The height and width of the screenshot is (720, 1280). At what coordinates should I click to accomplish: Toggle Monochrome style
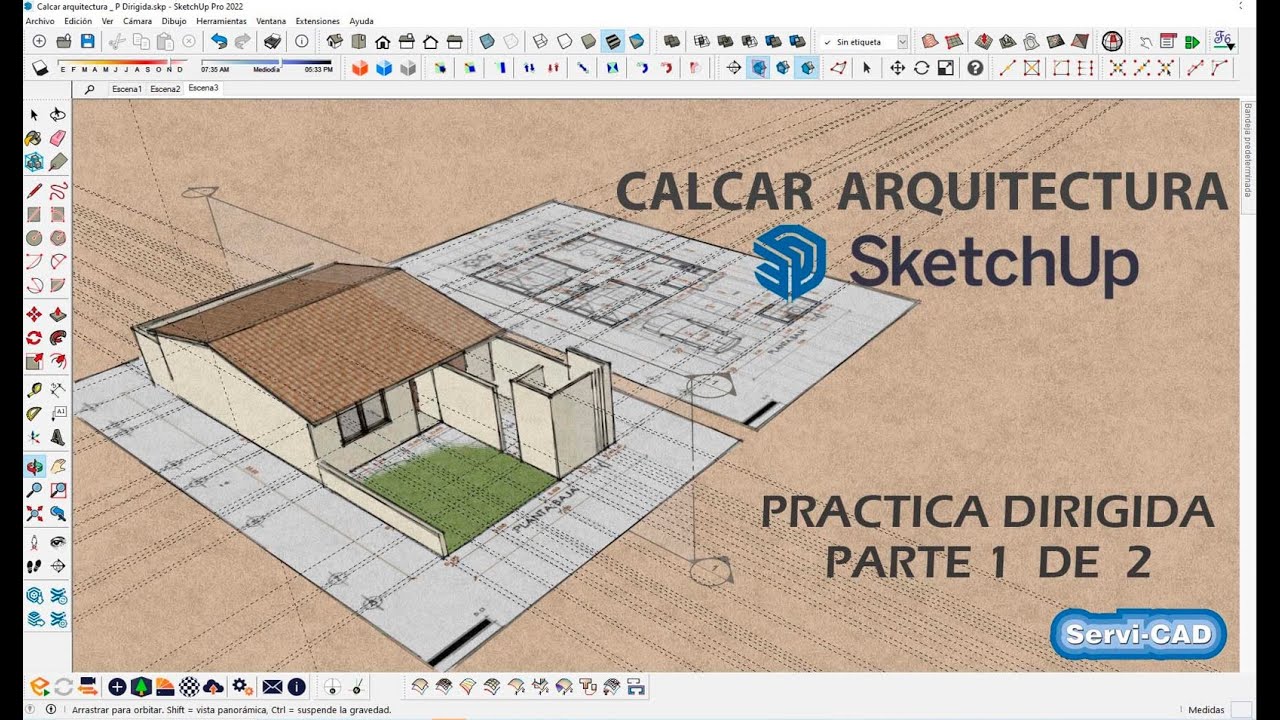point(637,41)
